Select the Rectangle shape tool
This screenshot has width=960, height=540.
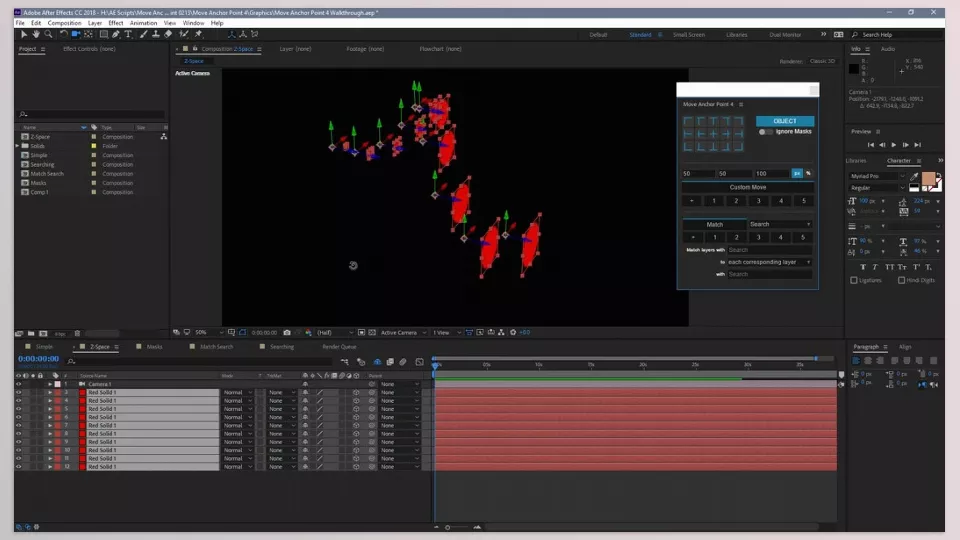[x=103, y=34]
